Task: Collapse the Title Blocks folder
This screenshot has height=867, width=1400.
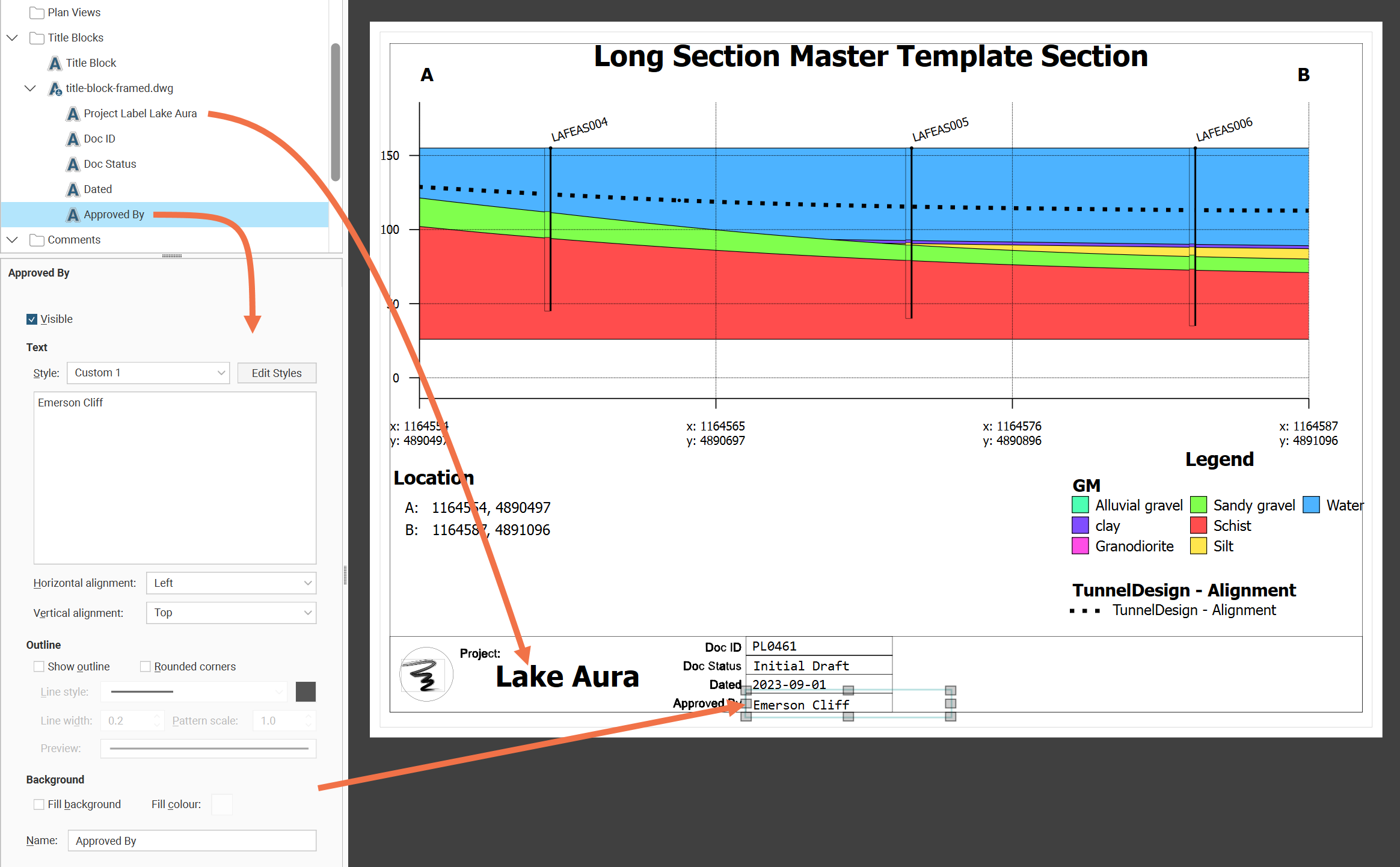Action: click(x=12, y=38)
